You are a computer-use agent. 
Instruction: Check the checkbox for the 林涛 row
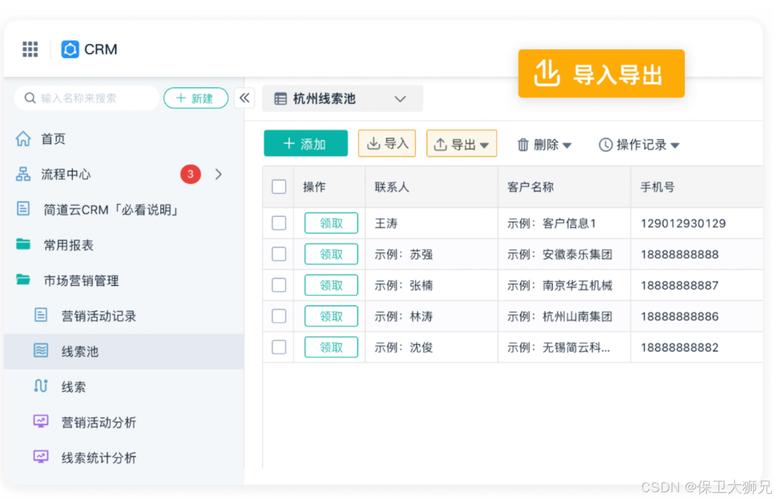point(279,316)
